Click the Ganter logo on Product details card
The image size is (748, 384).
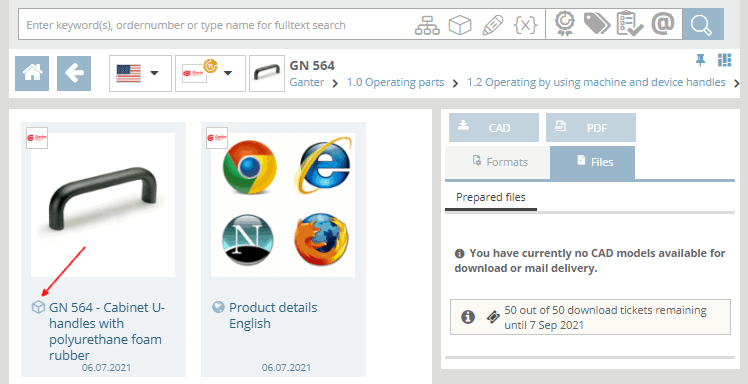(x=217, y=138)
